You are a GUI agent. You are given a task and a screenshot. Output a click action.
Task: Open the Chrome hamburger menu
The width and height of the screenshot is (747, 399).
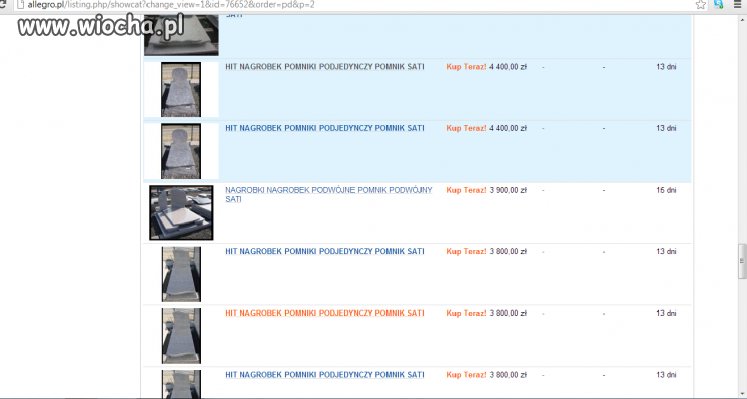point(738,4)
